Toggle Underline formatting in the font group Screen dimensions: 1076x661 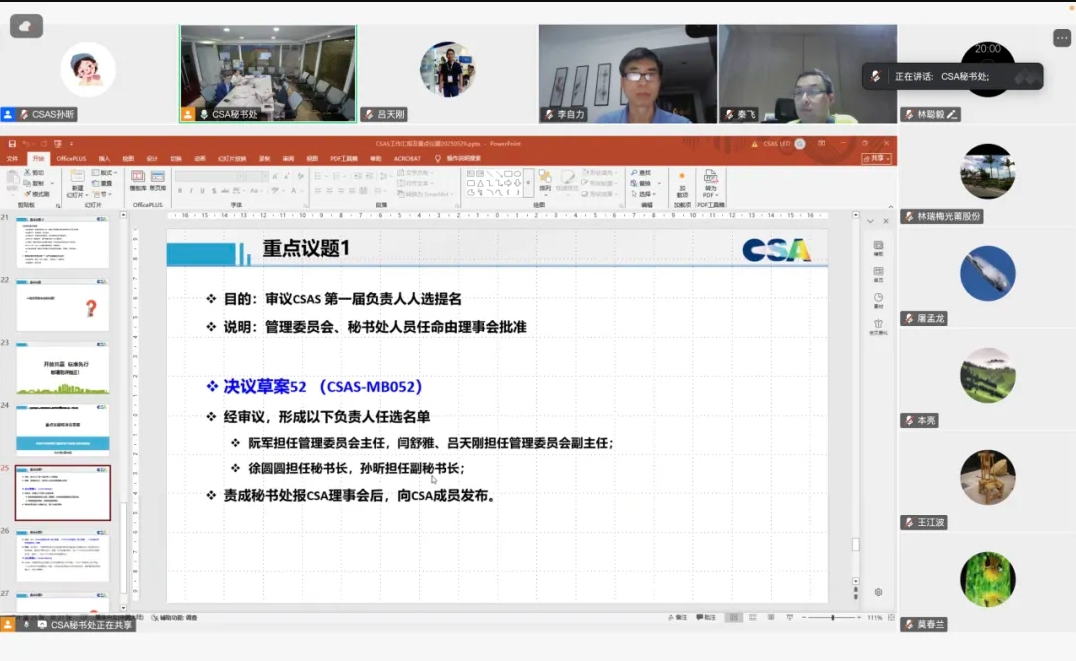pyautogui.click(x=202, y=191)
